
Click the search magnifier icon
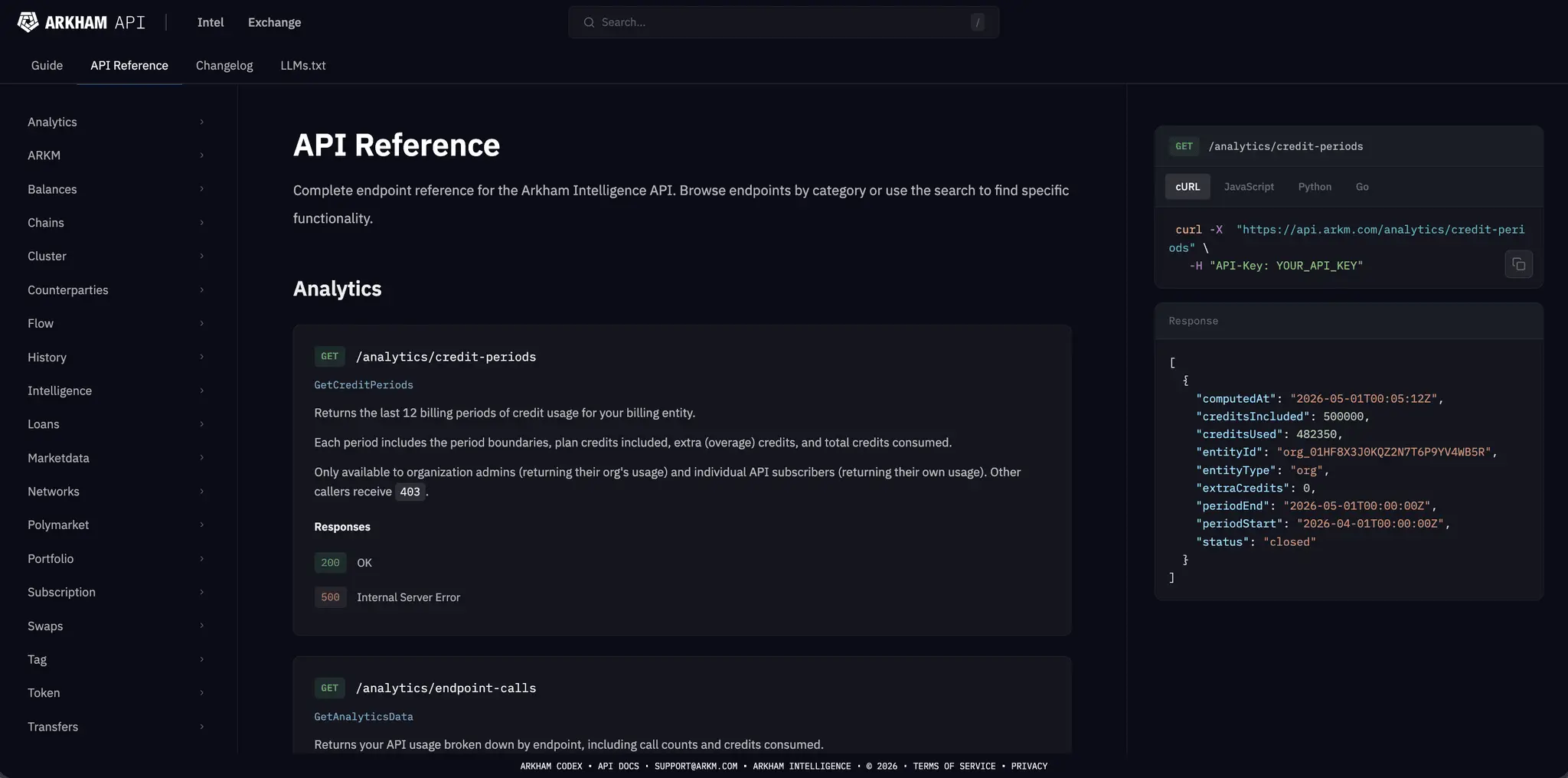[x=589, y=22]
